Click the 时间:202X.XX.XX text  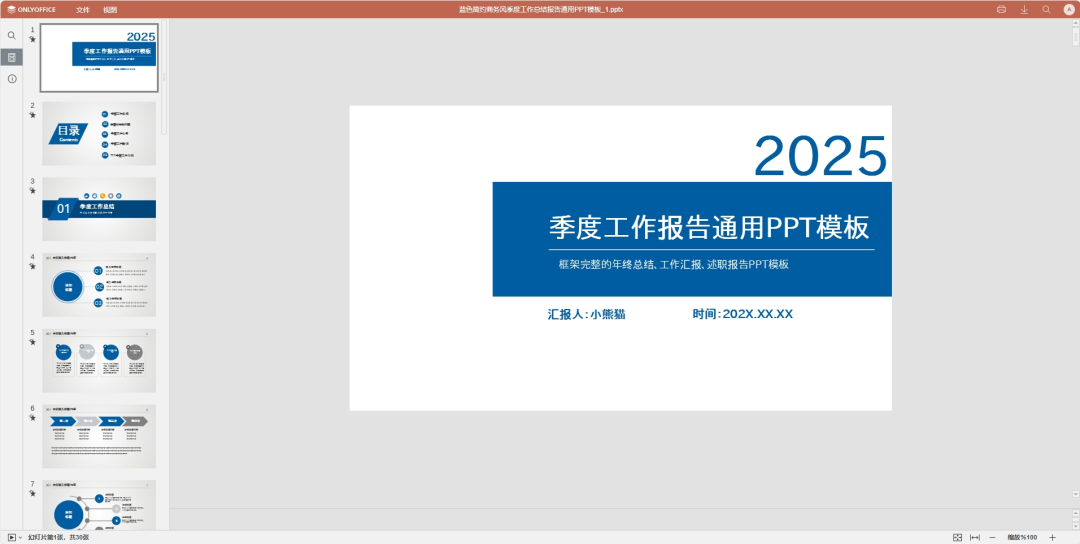coord(742,314)
